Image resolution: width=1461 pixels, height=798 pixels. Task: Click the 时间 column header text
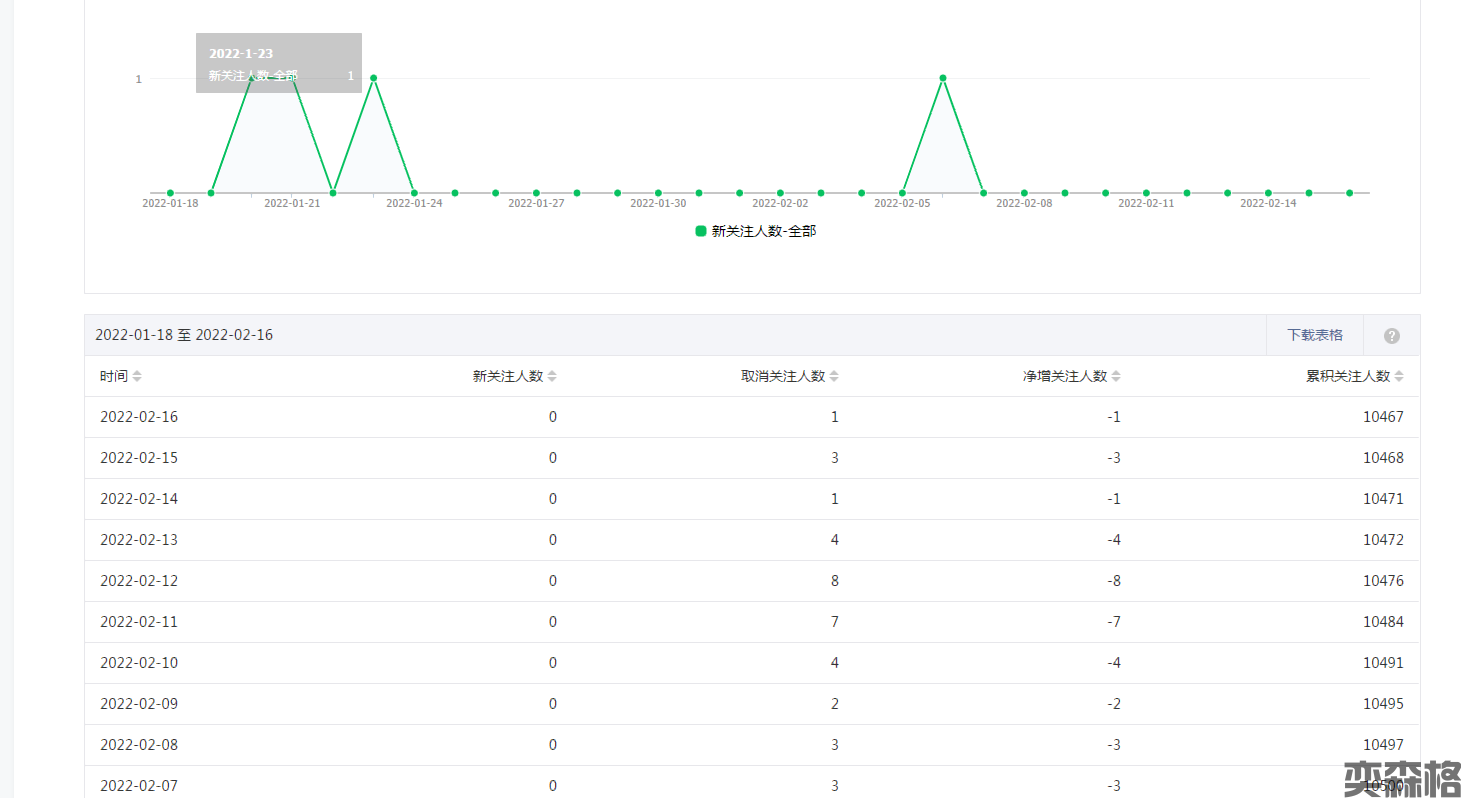(114, 377)
